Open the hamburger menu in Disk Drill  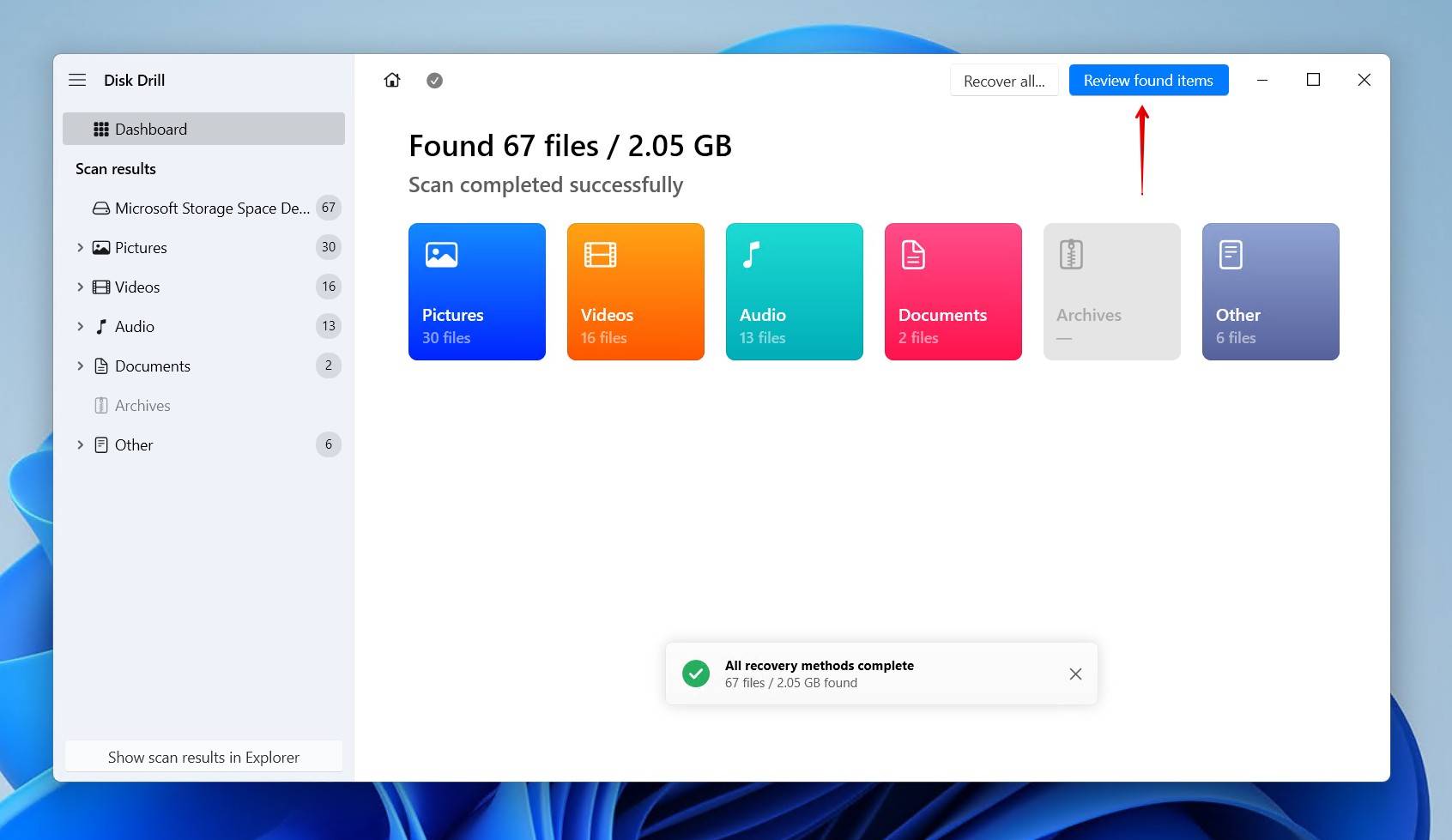77,80
